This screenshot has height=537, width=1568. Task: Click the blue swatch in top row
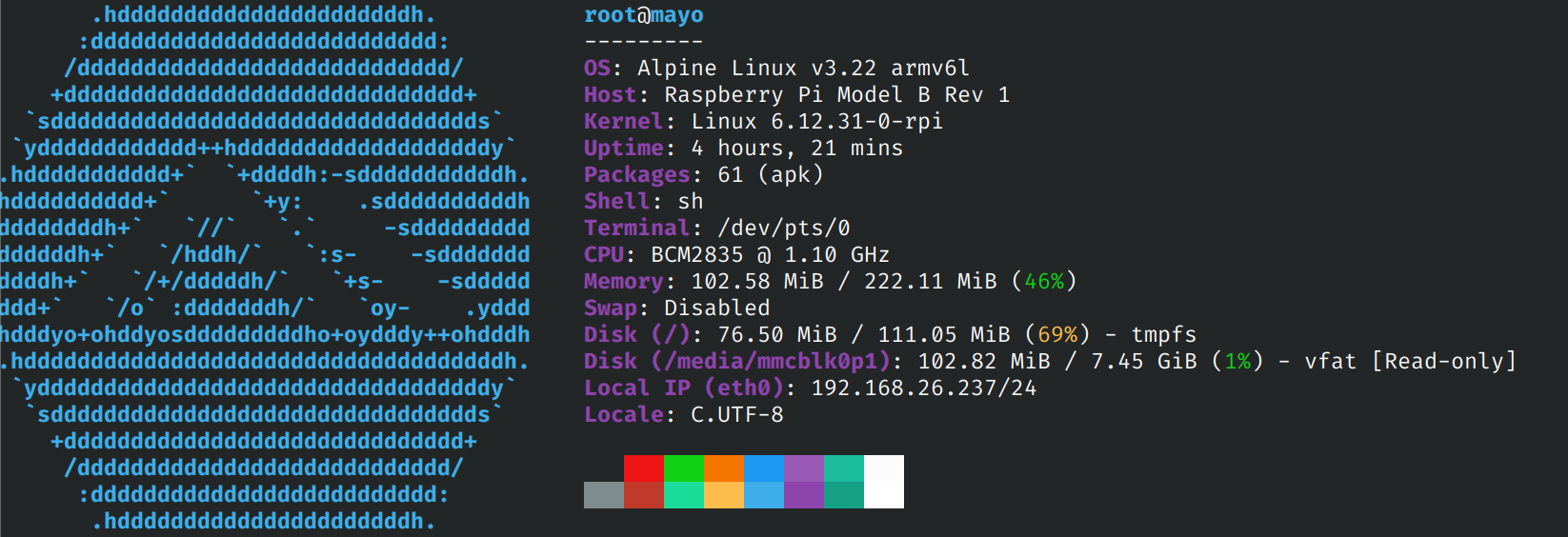pyautogui.click(x=764, y=468)
